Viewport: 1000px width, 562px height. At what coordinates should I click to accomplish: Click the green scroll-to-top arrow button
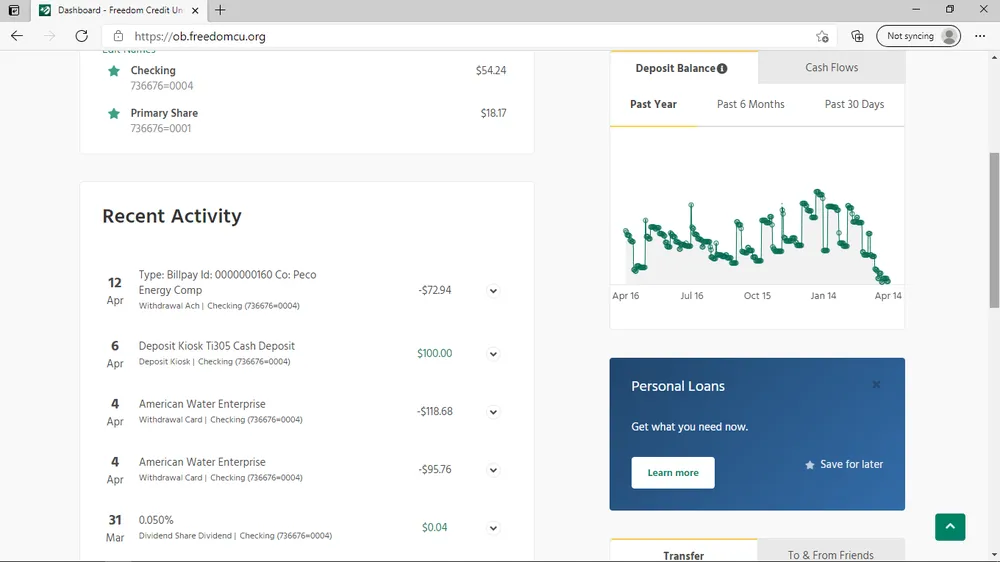[x=950, y=527]
